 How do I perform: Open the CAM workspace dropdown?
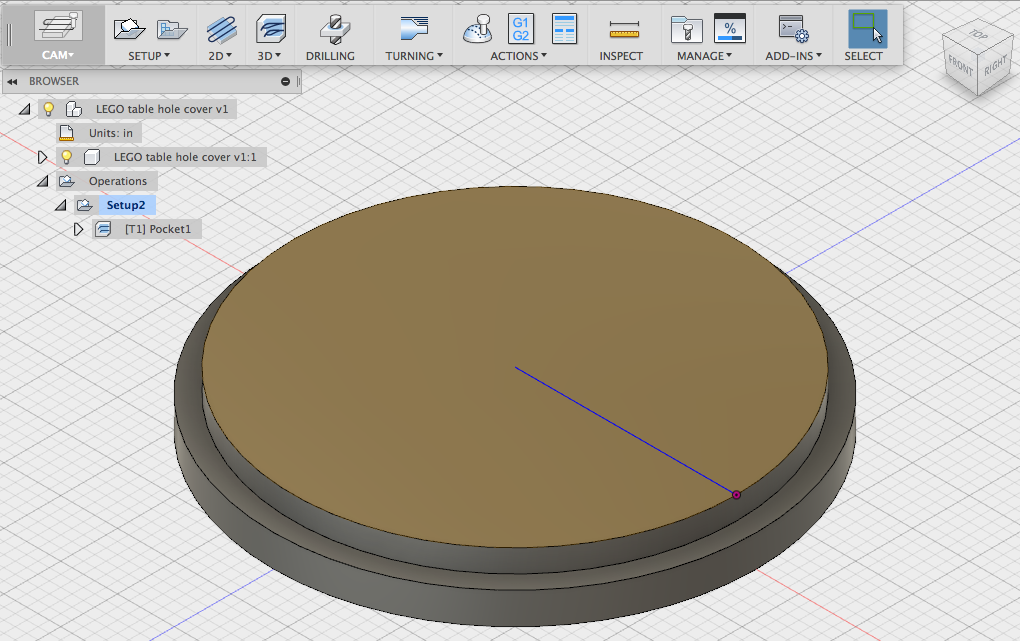57,55
